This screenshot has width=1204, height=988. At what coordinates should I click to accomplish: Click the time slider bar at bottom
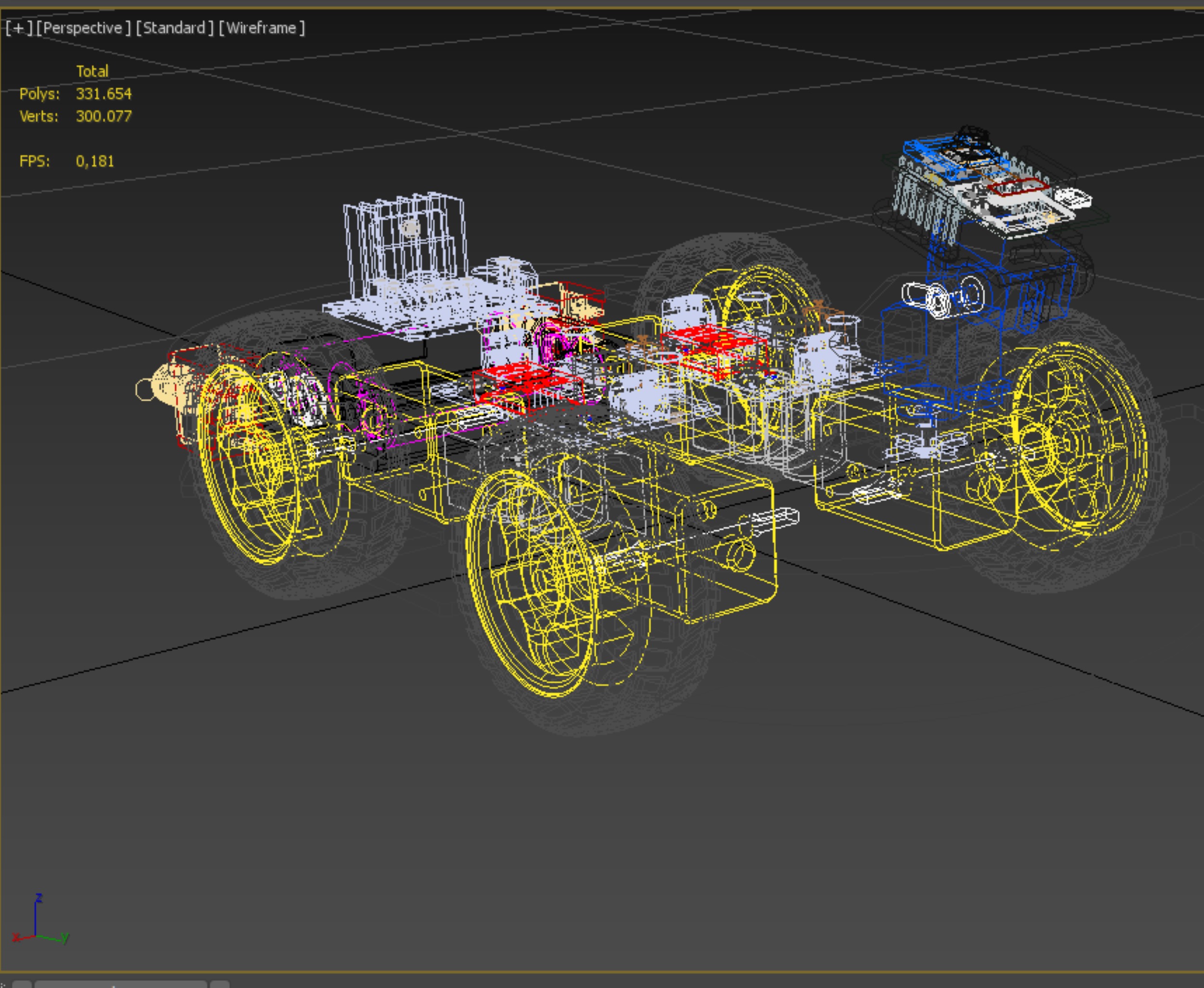point(119,984)
